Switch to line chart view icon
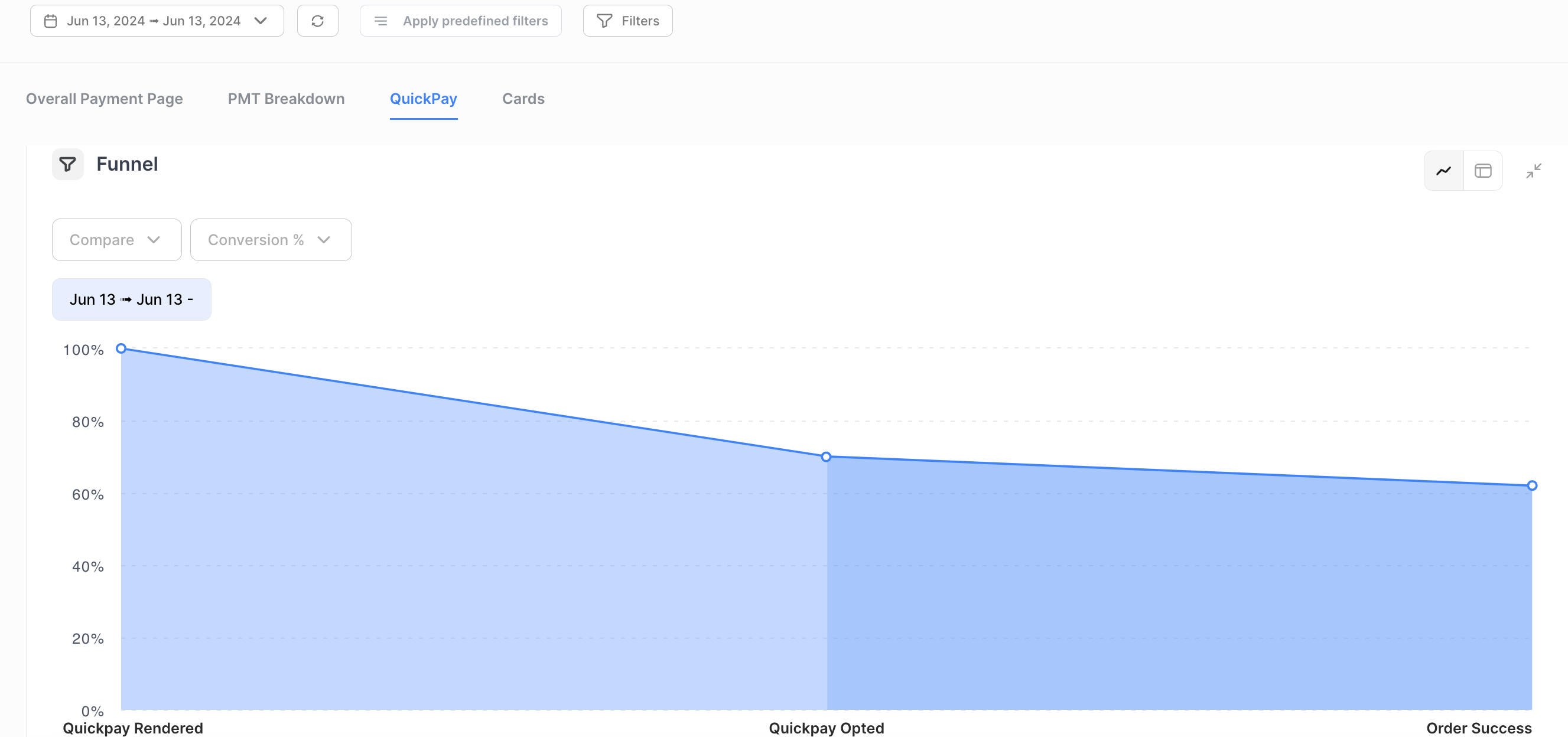The width and height of the screenshot is (1568, 737). click(1443, 171)
